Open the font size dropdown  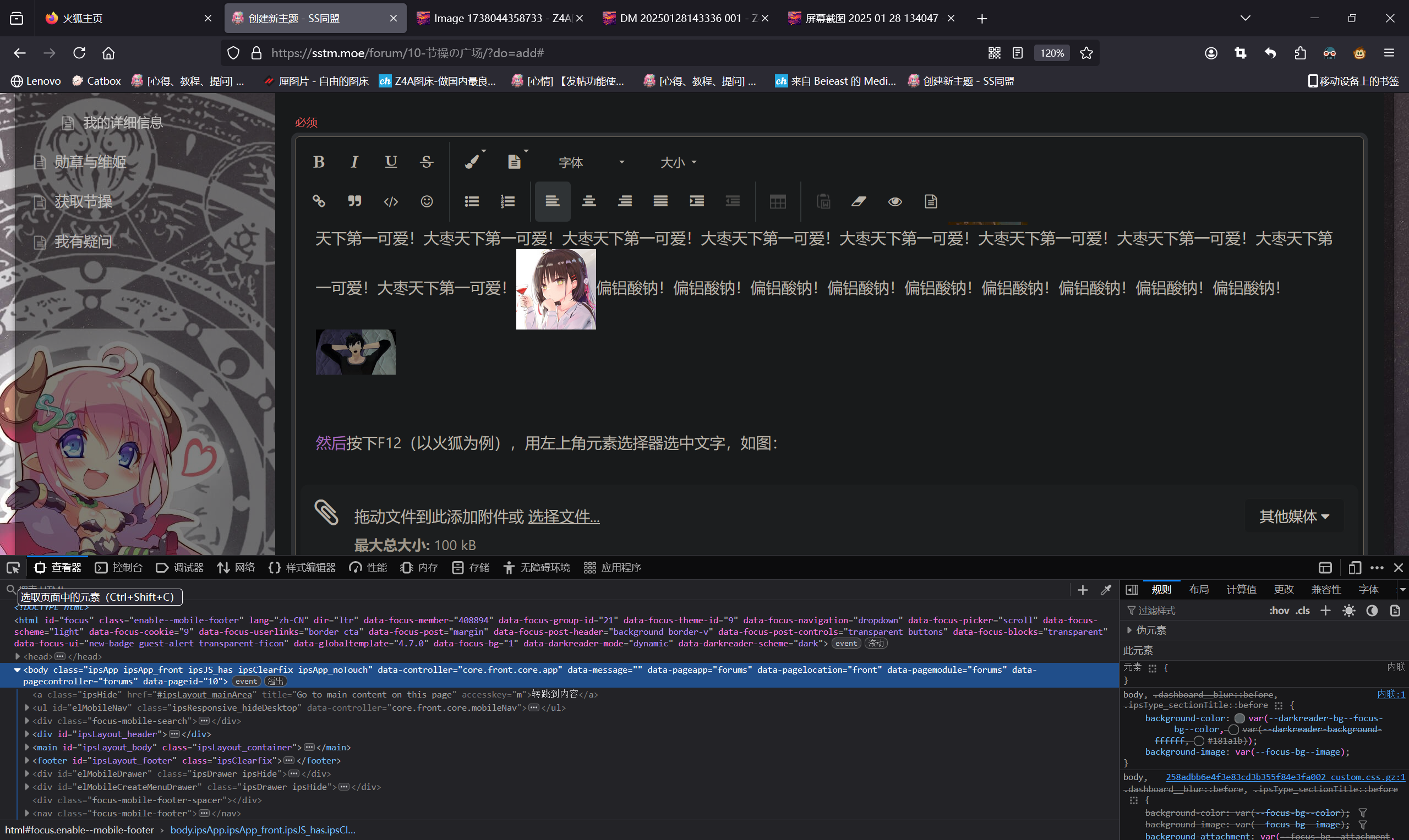click(678, 162)
